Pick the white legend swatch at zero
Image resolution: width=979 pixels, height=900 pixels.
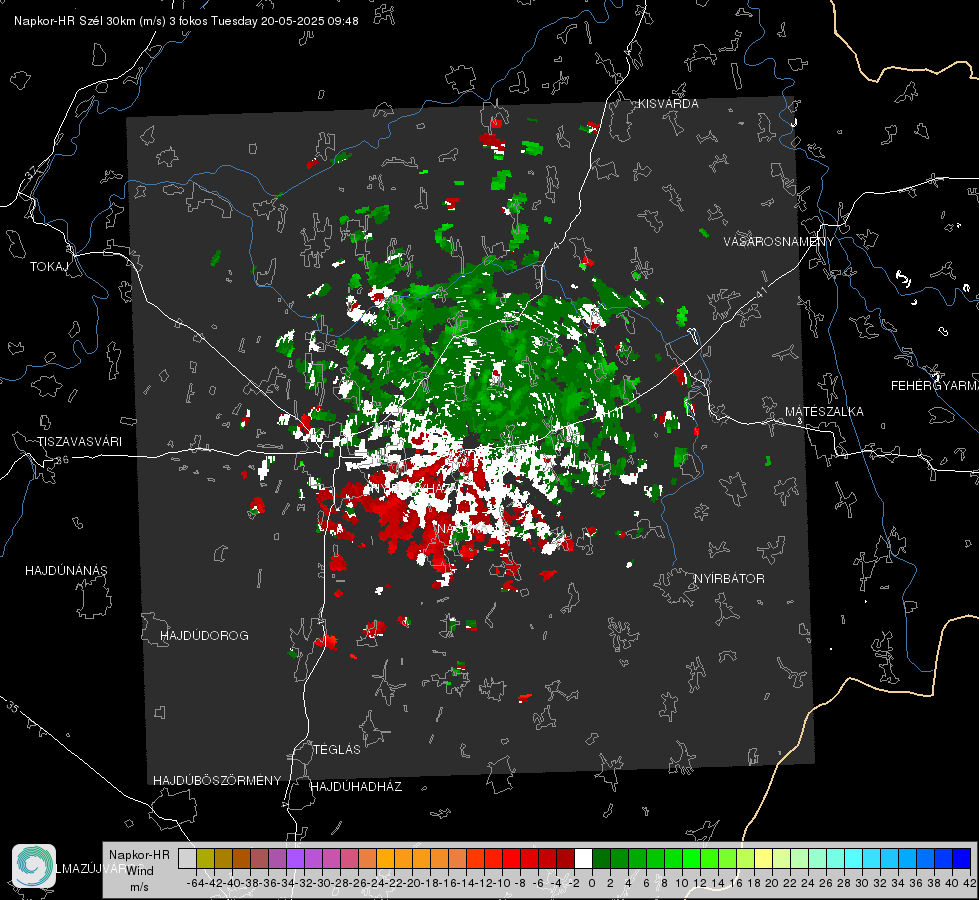(x=584, y=858)
